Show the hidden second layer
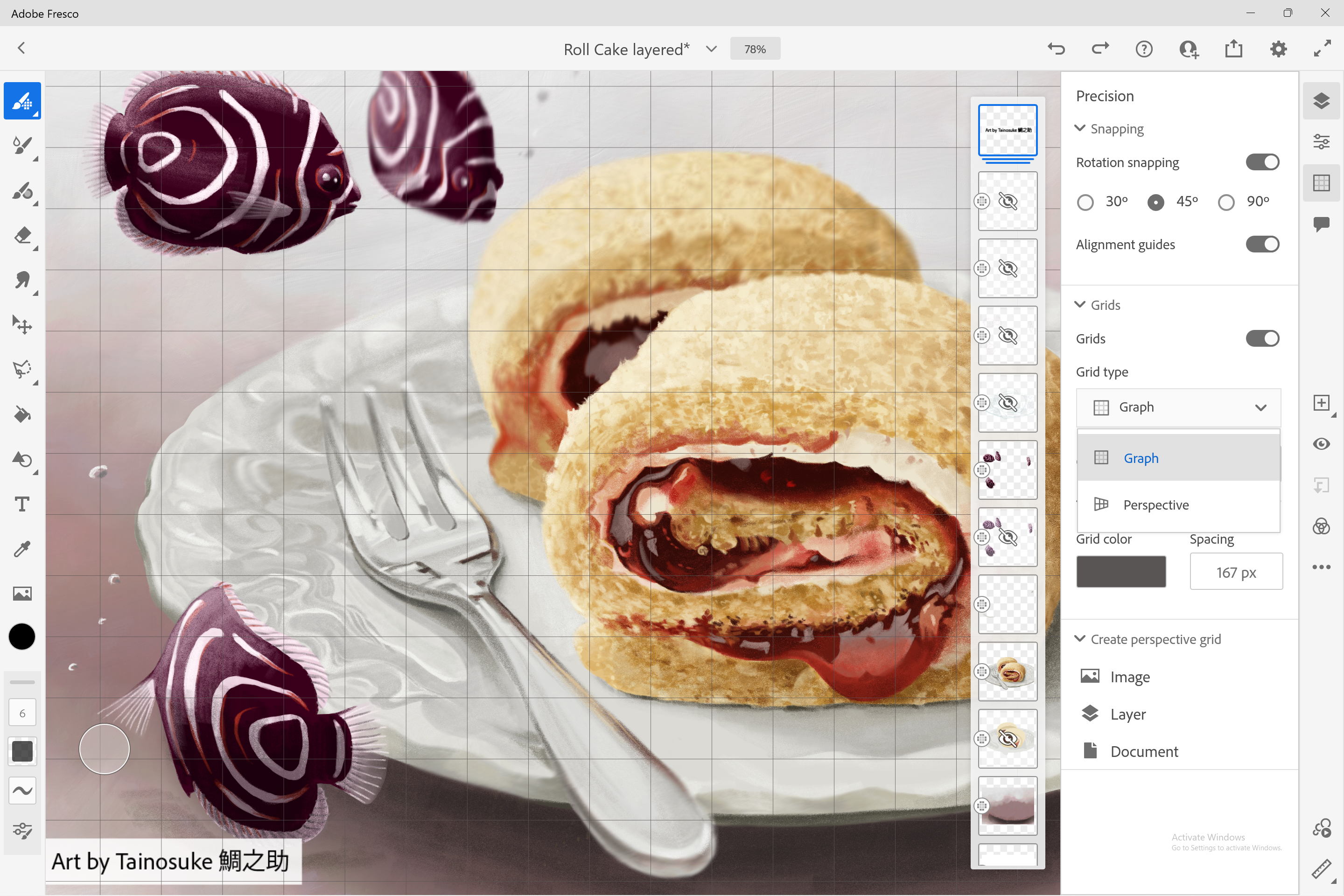1344x896 pixels. tap(1008, 201)
